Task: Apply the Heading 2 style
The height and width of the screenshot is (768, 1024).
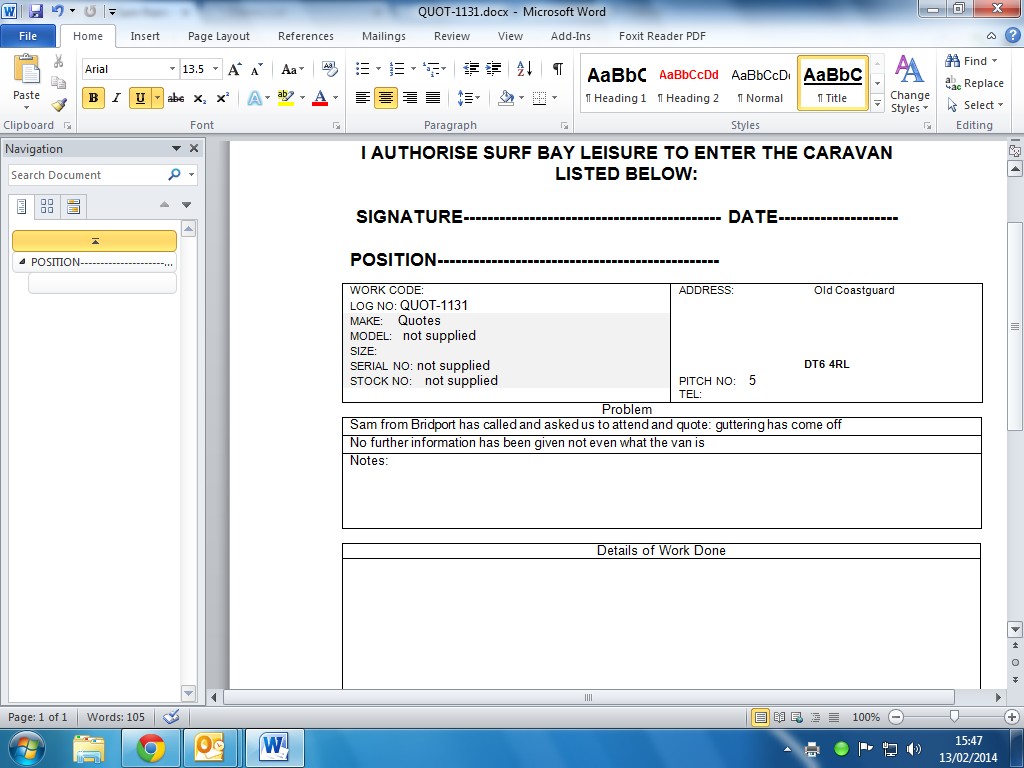Action: [688, 84]
